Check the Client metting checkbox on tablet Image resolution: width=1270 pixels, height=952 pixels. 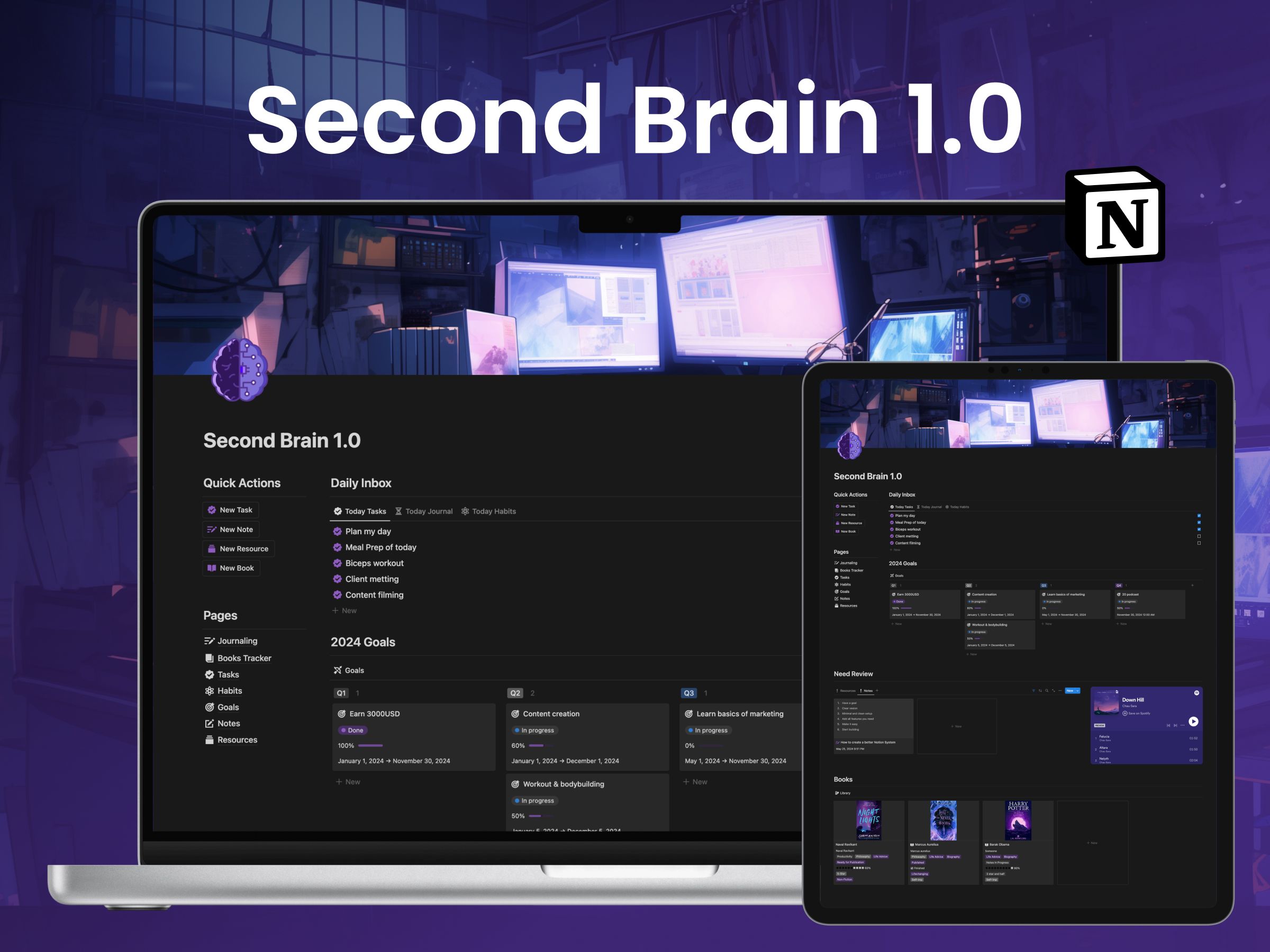1199,536
